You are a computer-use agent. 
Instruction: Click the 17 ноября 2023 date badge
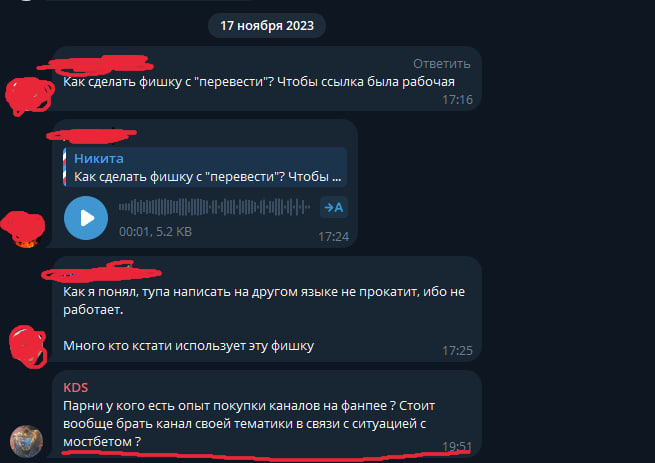click(x=267, y=25)
